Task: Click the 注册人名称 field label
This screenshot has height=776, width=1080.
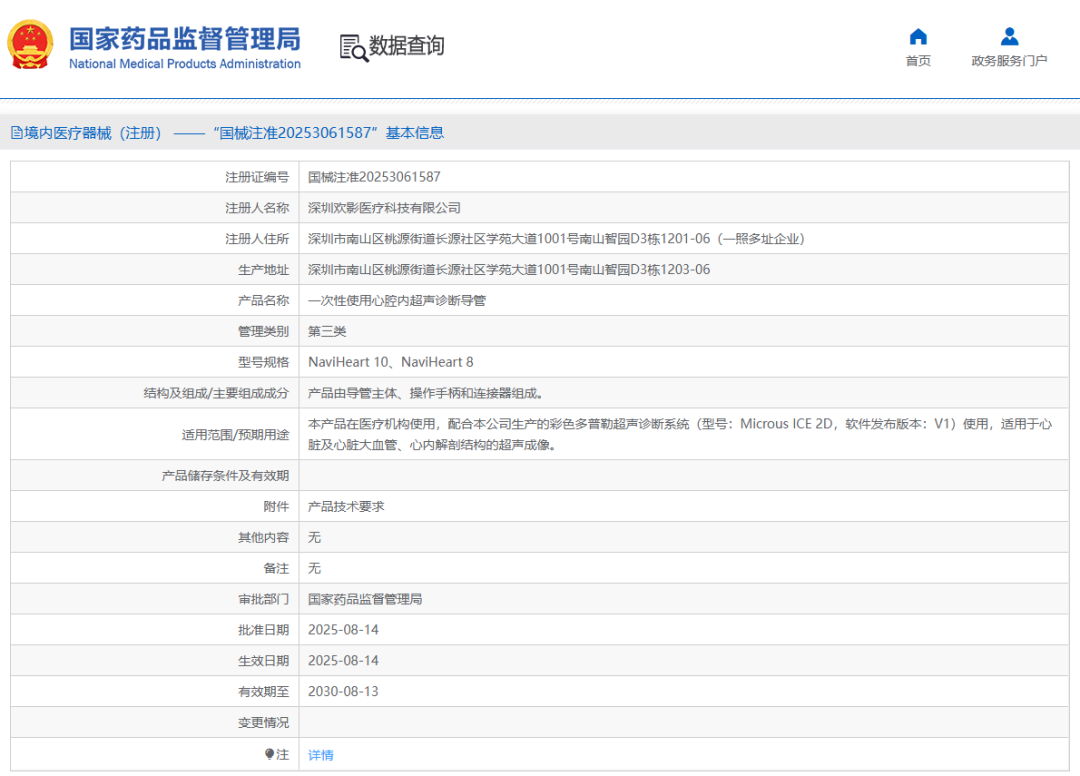Action: coord(257,208)
